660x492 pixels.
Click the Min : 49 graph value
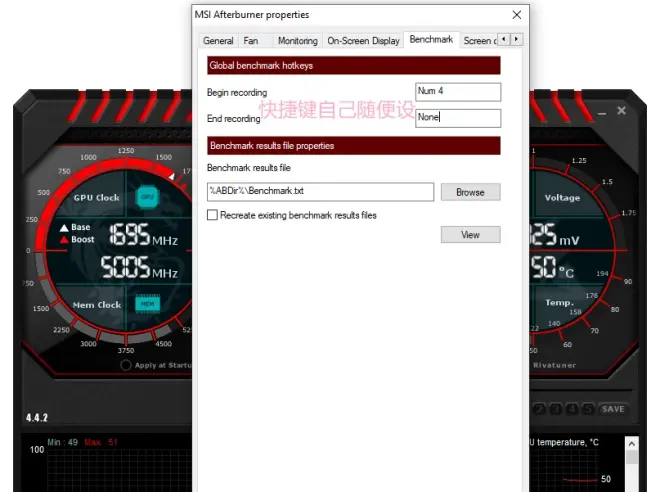pyautogui.click(x=62, y=442)
